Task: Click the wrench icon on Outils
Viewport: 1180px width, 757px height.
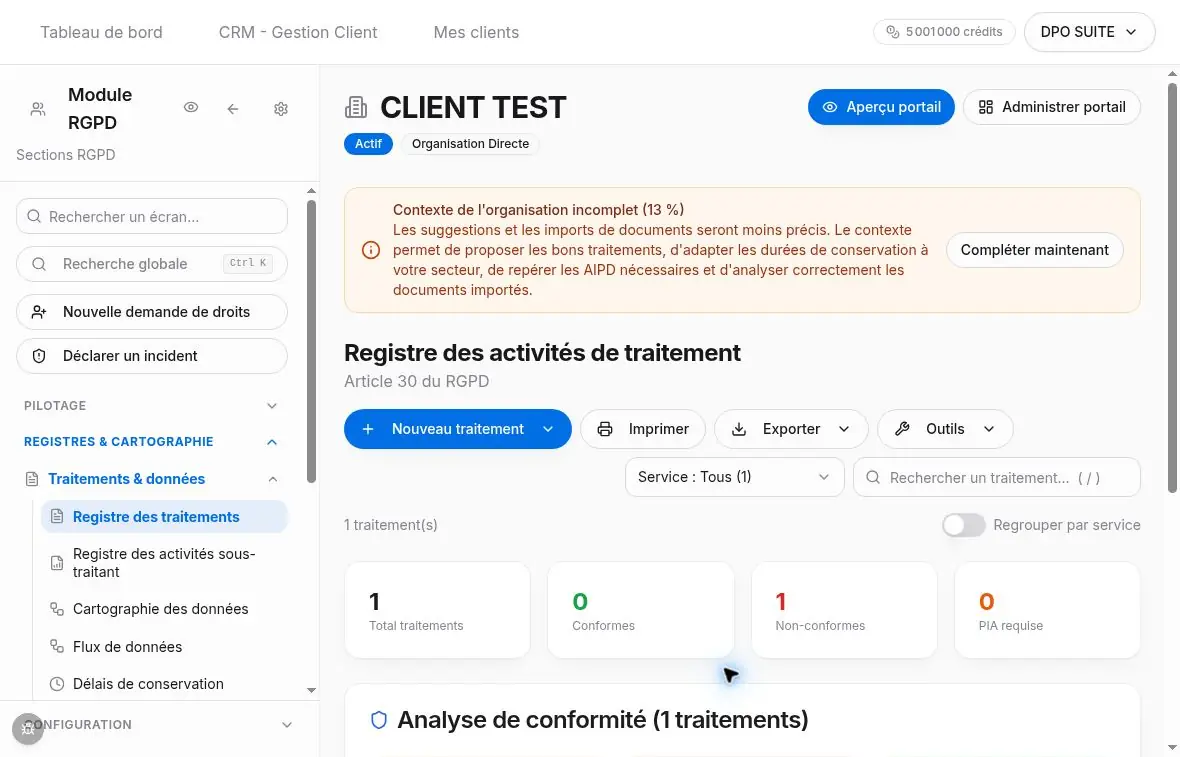Action: click(902, 429)
